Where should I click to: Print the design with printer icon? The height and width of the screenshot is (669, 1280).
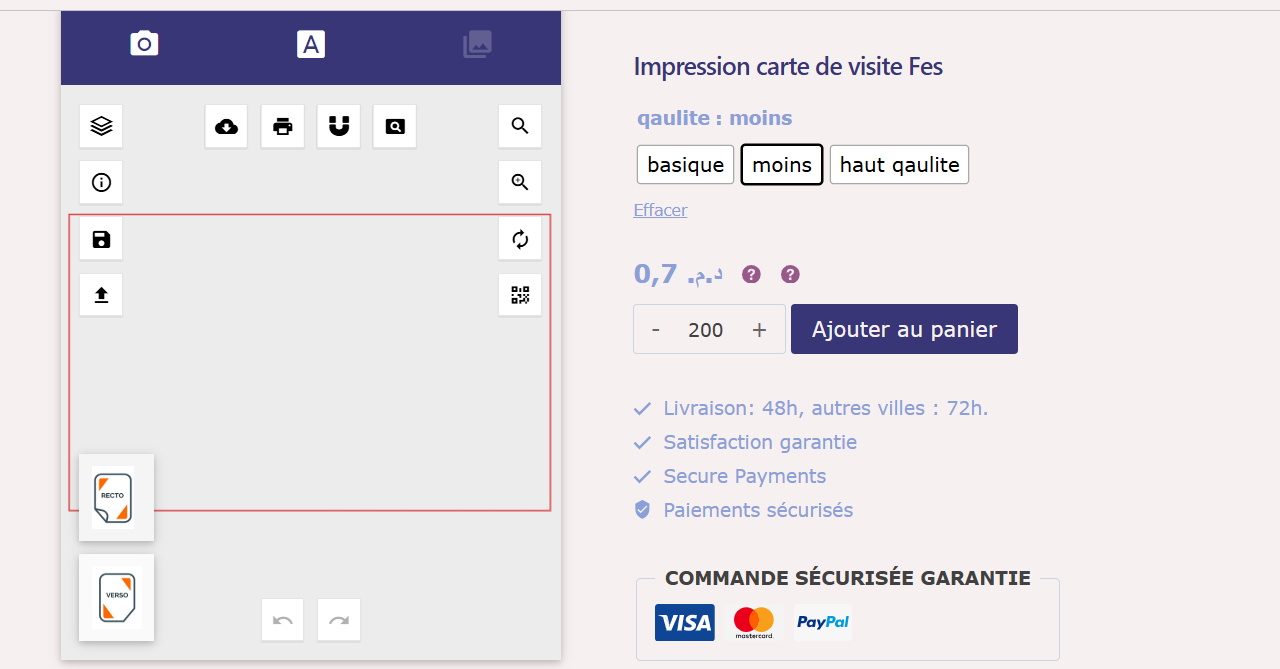283,126
